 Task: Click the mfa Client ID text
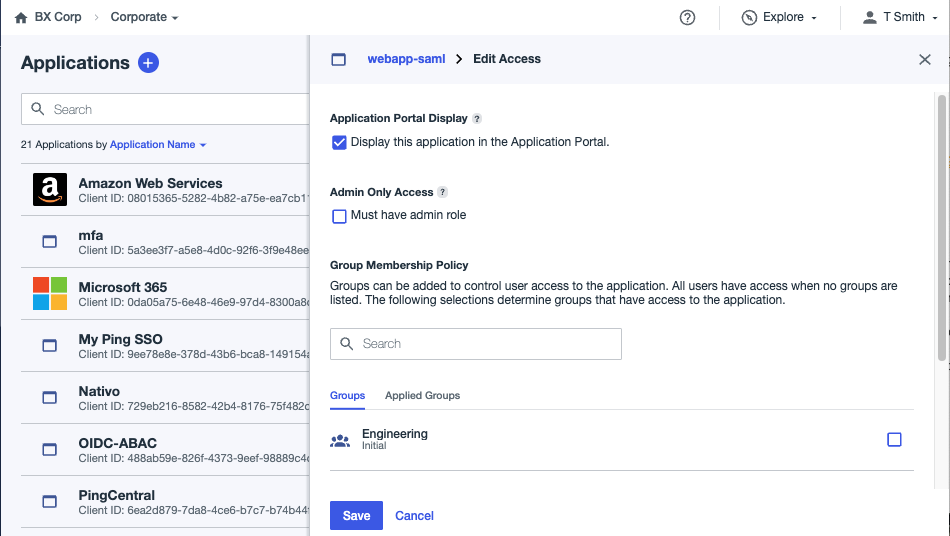tap(194, 250)
